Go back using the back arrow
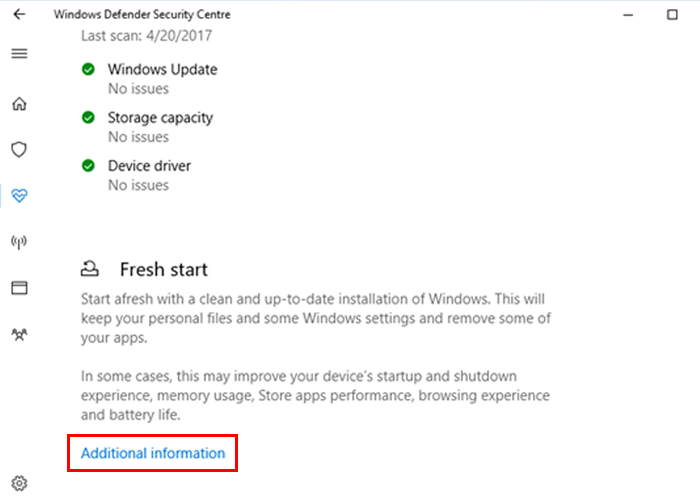Viewport: 700px width, 500px height. (x=19, y=14)
